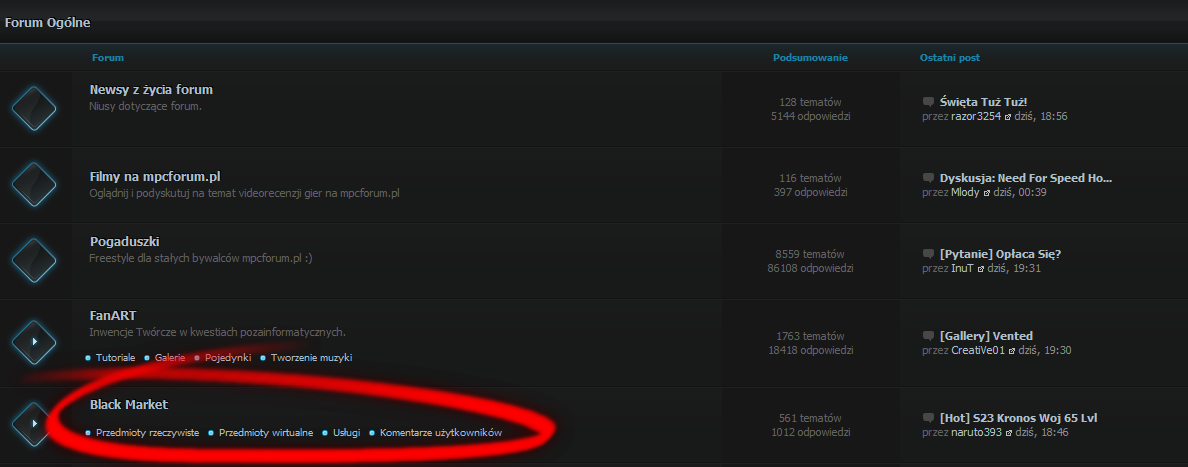The height and width of the screenshot is (467, 1188).
Task: Click the Inwencje Twórcze description text
Action: click(217, 332)
